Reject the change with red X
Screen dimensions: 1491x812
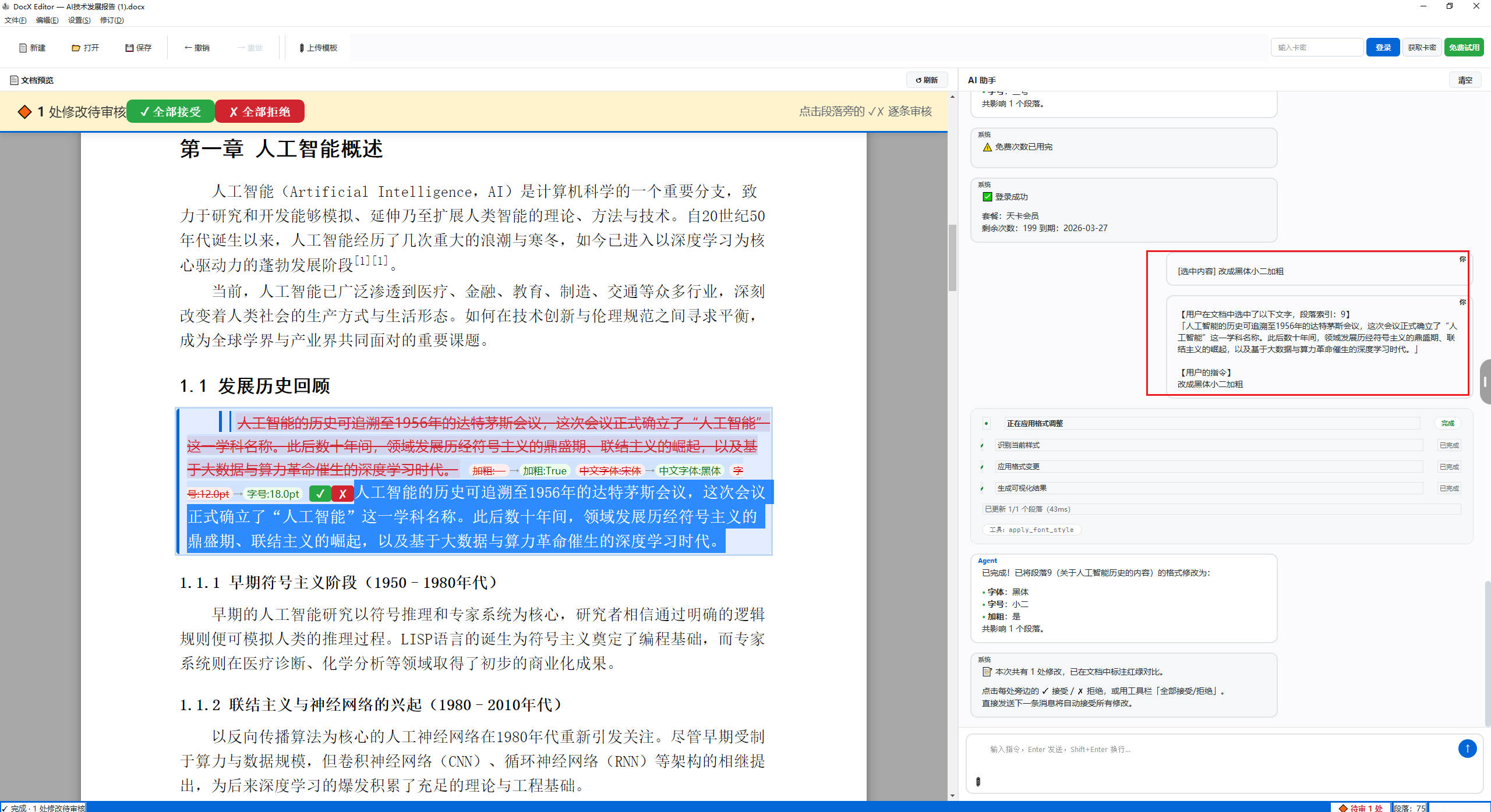point(342,494)
